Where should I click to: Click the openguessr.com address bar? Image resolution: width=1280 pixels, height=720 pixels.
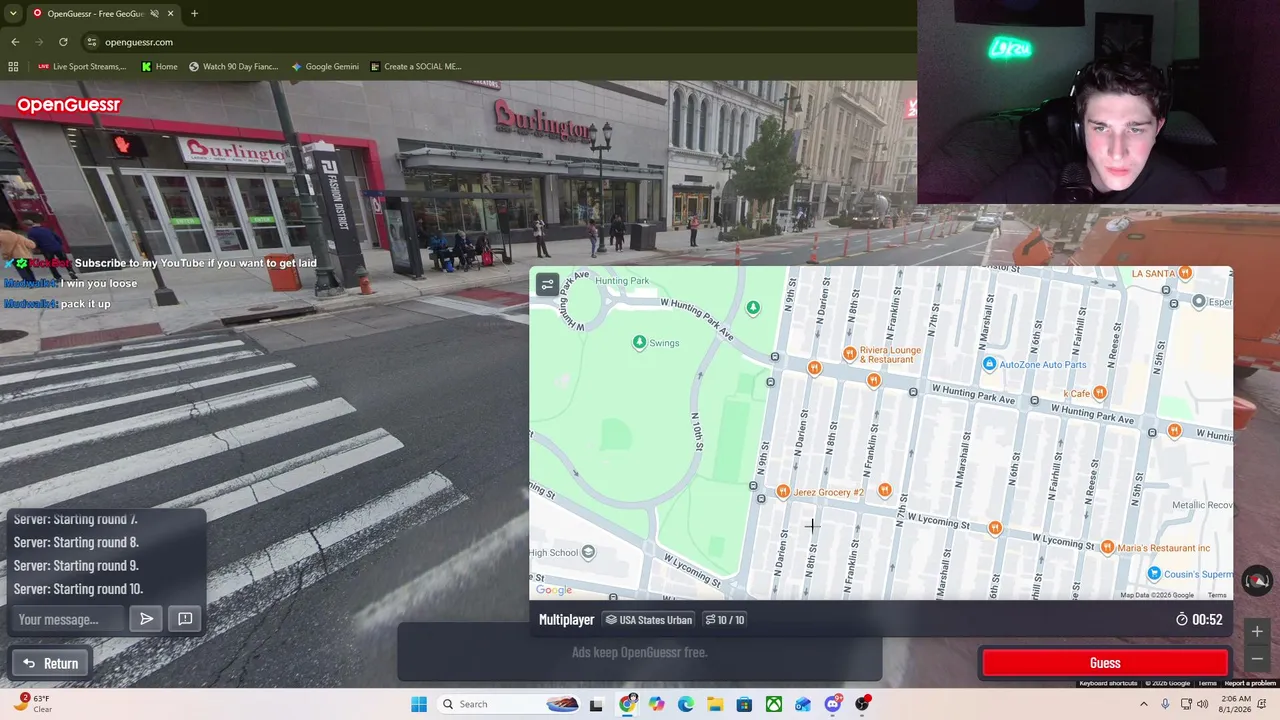pyautogui.click(x=500, y=42)
